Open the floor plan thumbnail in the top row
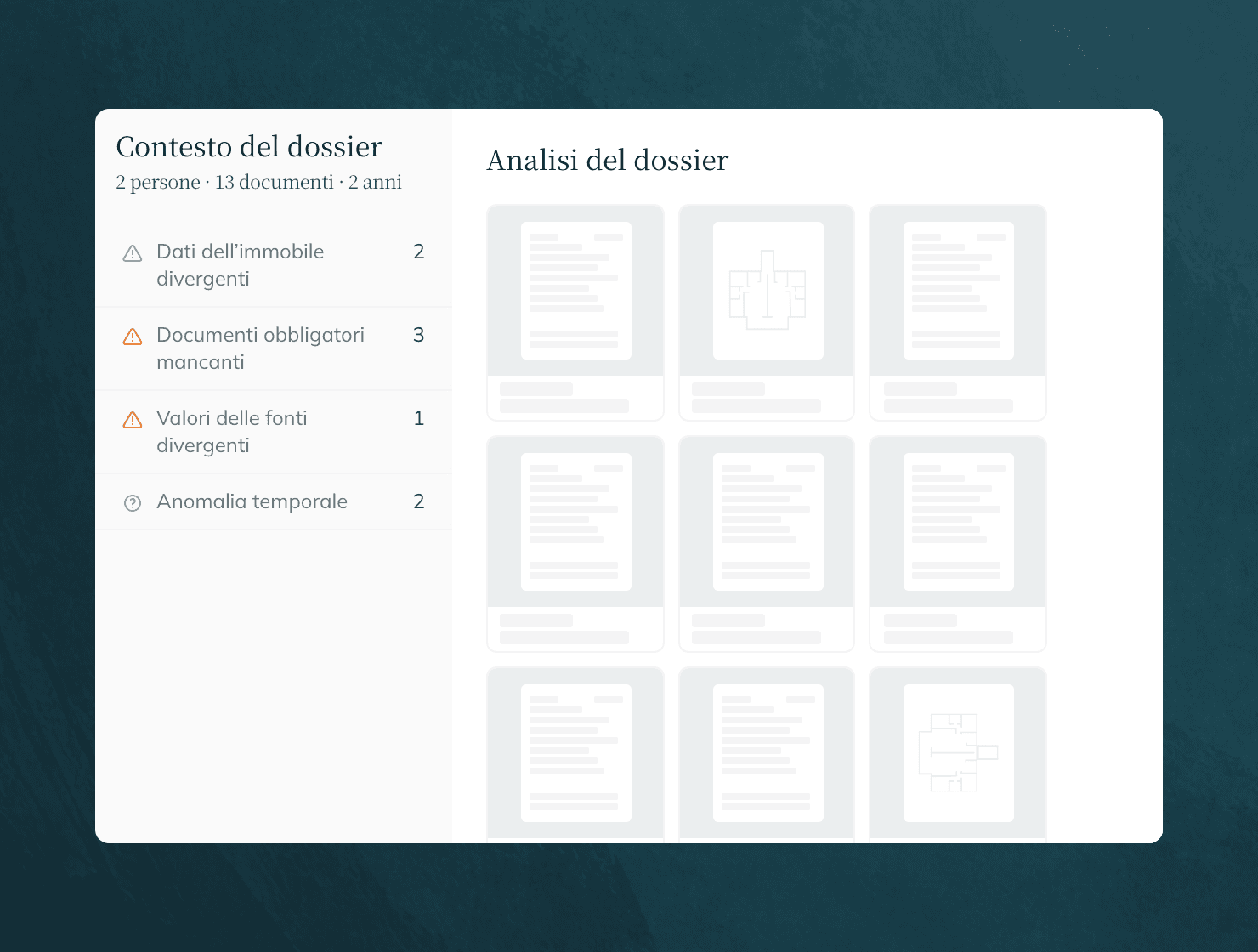Viewport: 1258px width, 952px height. pos(767,312)
